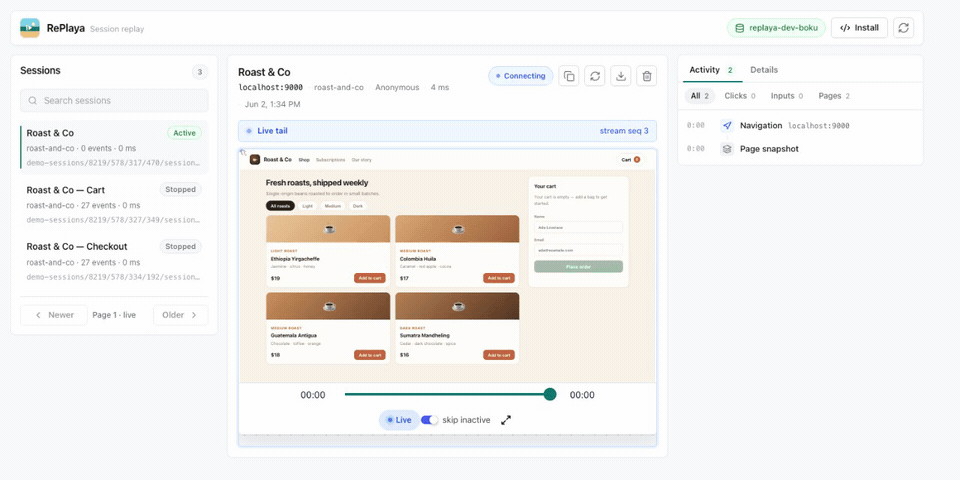Add Colombia Huila to cart
Screen dimensions: 960x480
click(x=499, y=278)
